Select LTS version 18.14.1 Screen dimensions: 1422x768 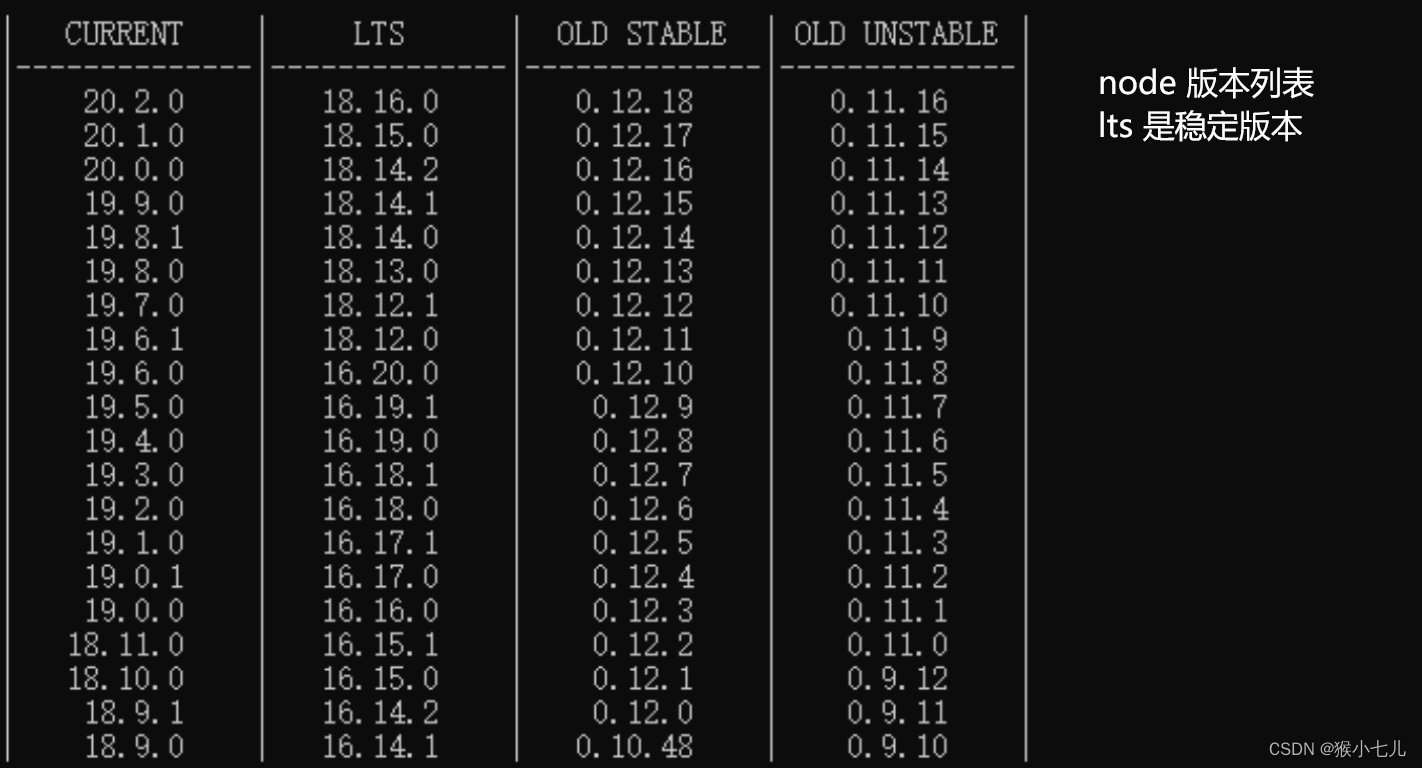click(x=380, y=203)
